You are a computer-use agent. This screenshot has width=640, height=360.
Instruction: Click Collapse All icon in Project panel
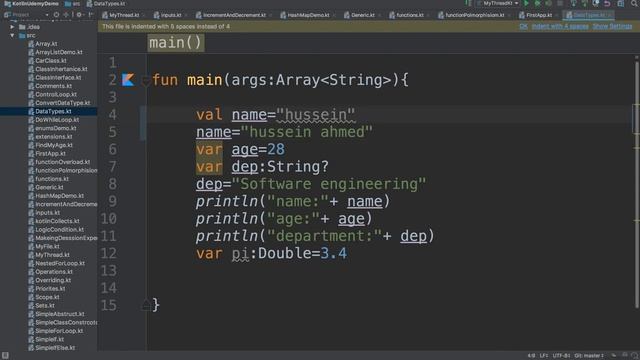(66, 15)
